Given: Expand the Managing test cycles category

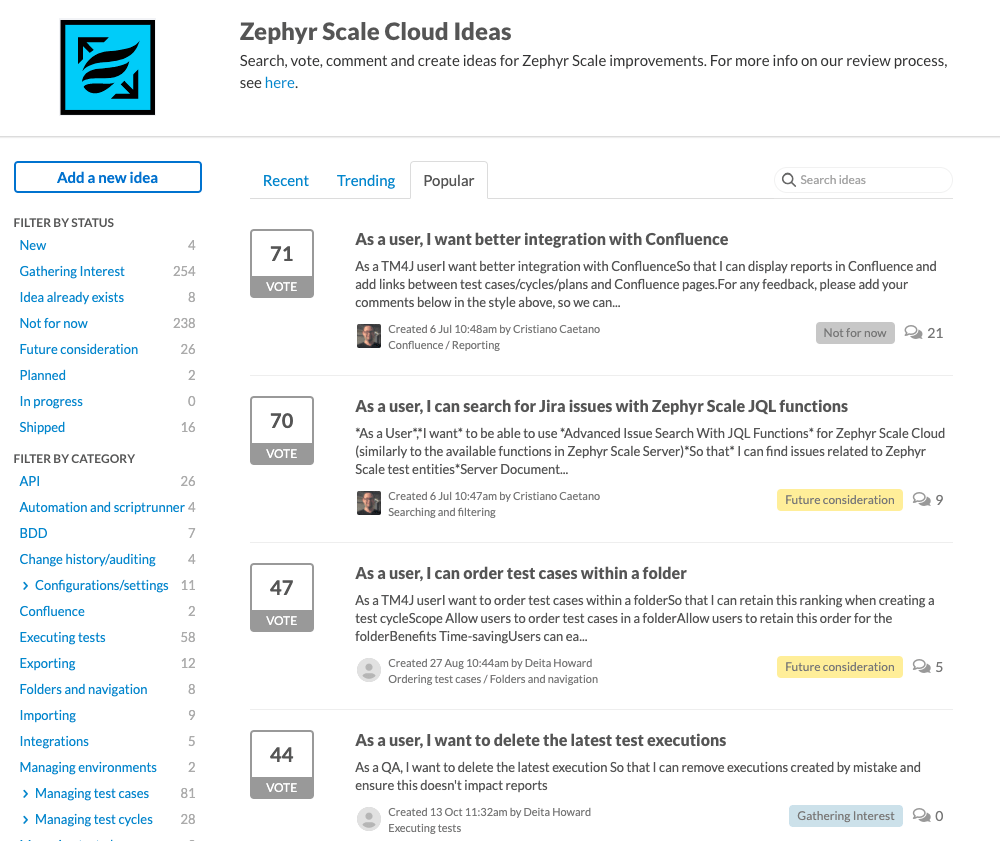Looking at the screenshot, I should pyautogui.click(x=26, y=819).
